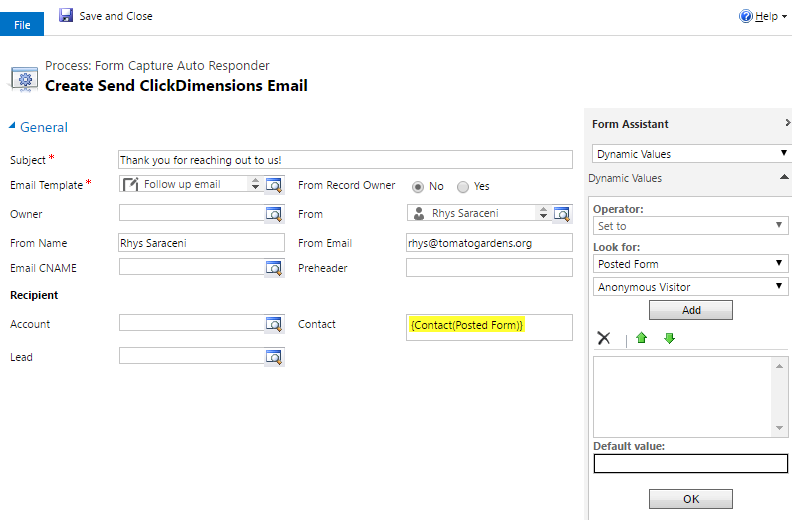The image size is (792, 520).
Task: Click the Owner field lookup icon
Action: 274,213
